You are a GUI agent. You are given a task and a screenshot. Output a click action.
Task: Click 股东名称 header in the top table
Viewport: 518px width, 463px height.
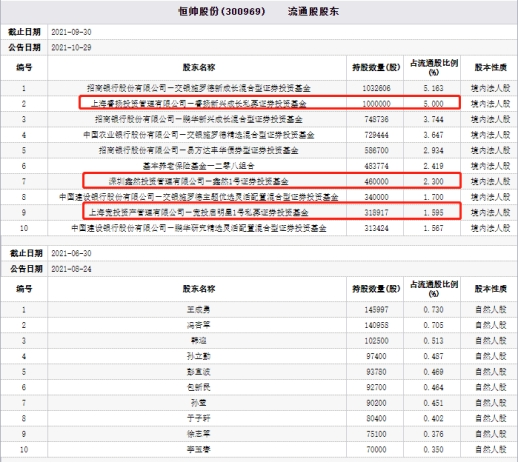point(199,67)
